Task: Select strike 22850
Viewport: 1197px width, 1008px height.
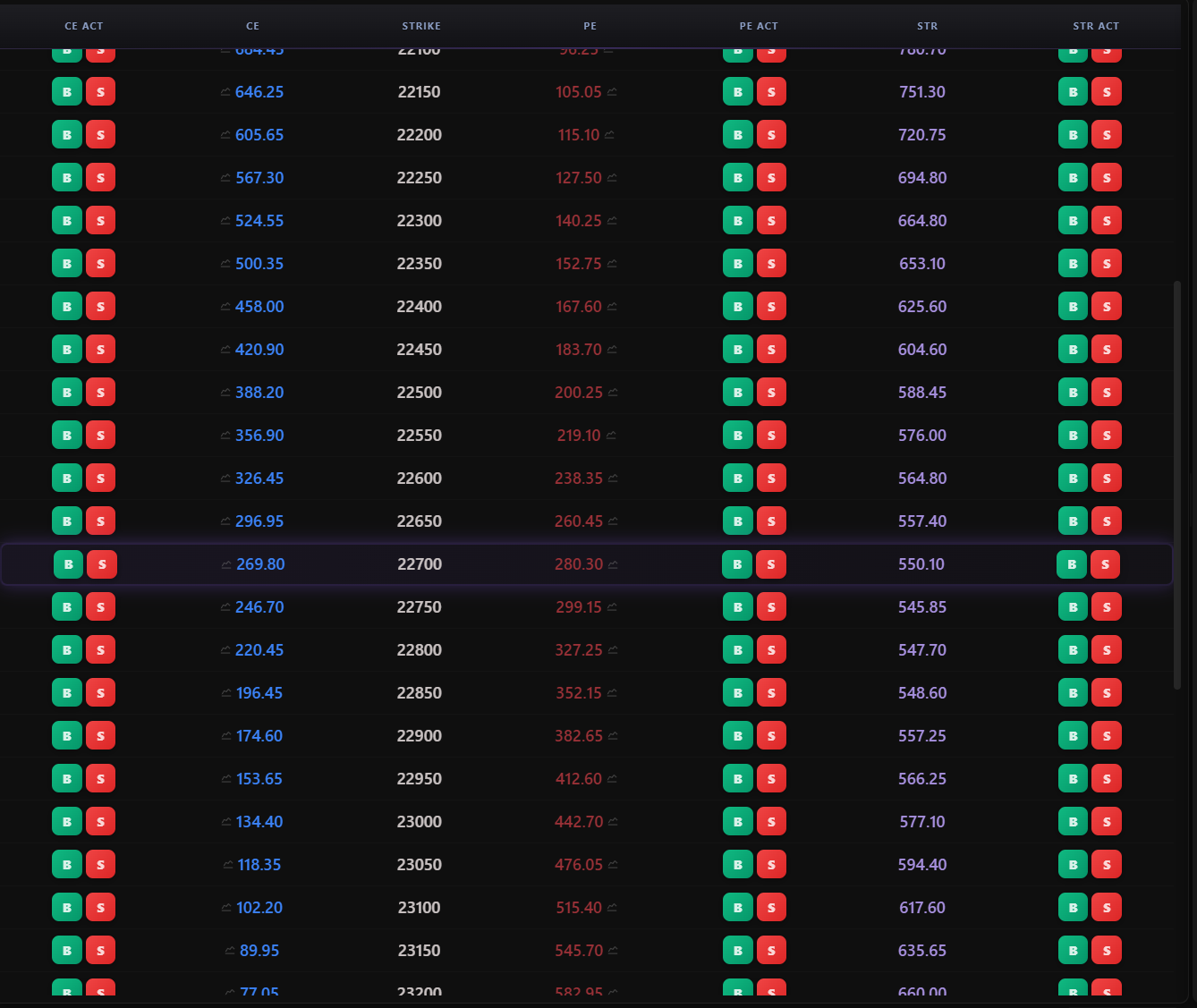Action: click(x=420, y=693)
